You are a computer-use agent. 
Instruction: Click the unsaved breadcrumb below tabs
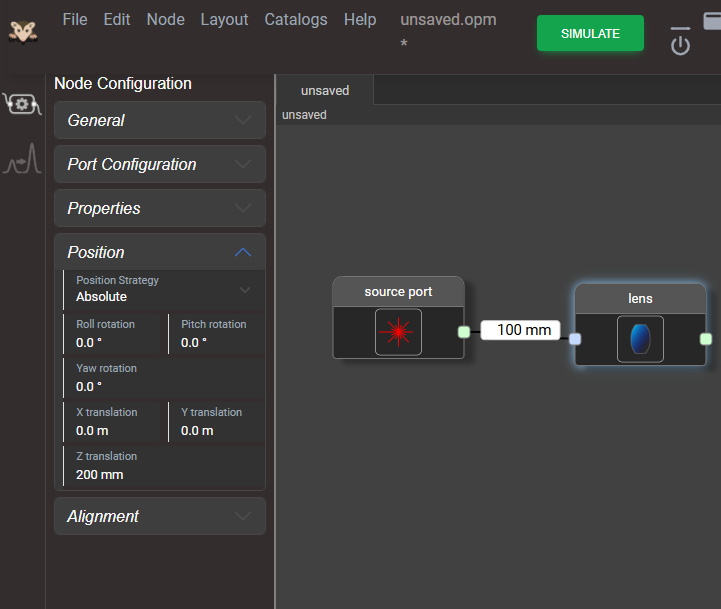(x=304, y=115)
